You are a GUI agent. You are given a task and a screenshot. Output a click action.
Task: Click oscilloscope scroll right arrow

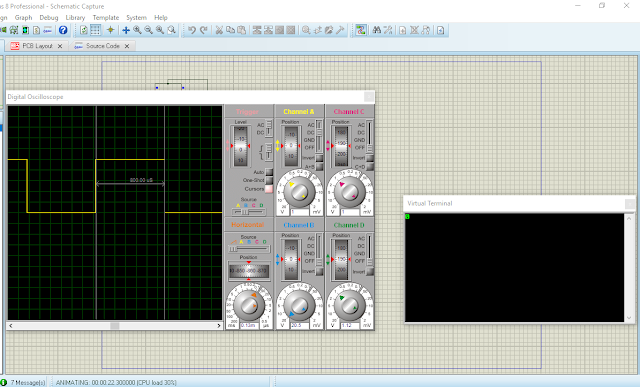coord(218,326)
